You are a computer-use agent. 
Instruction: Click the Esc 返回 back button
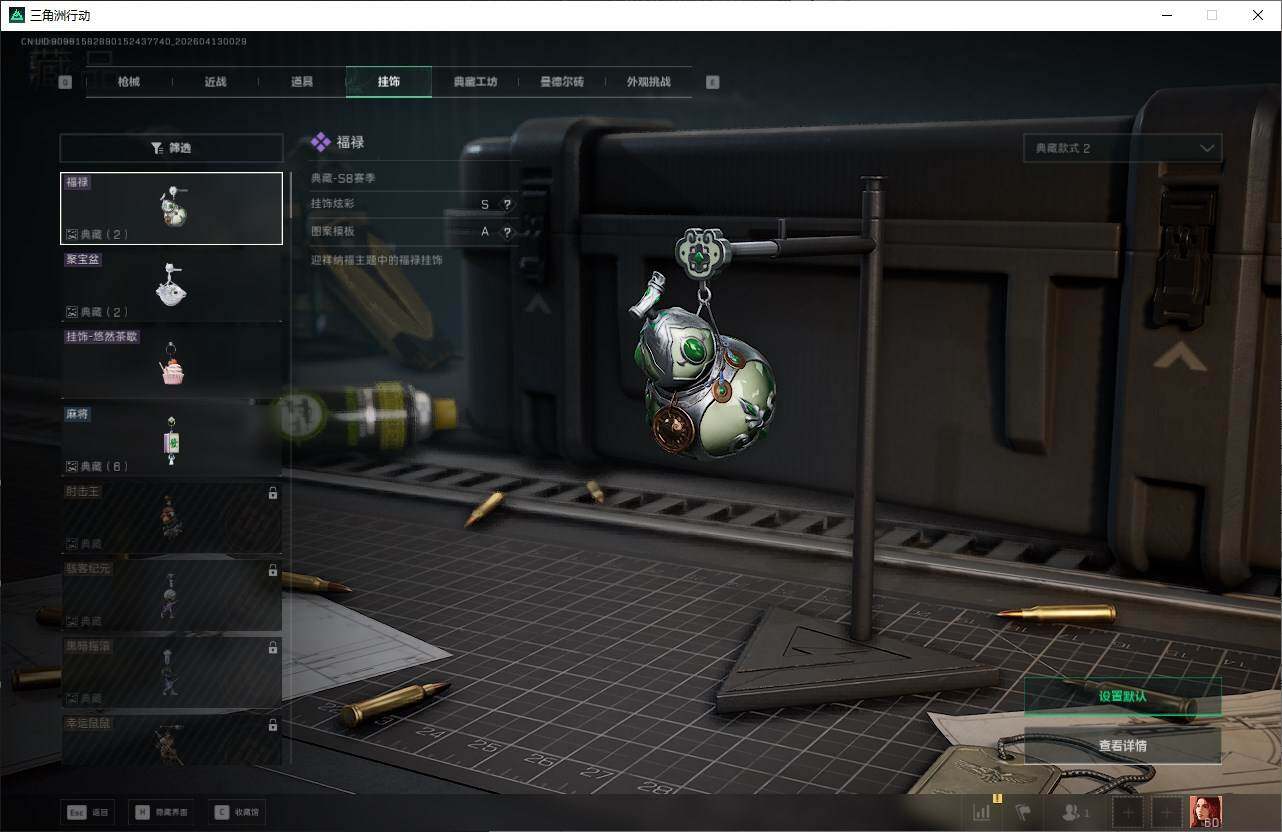click(x=88, y=813)
